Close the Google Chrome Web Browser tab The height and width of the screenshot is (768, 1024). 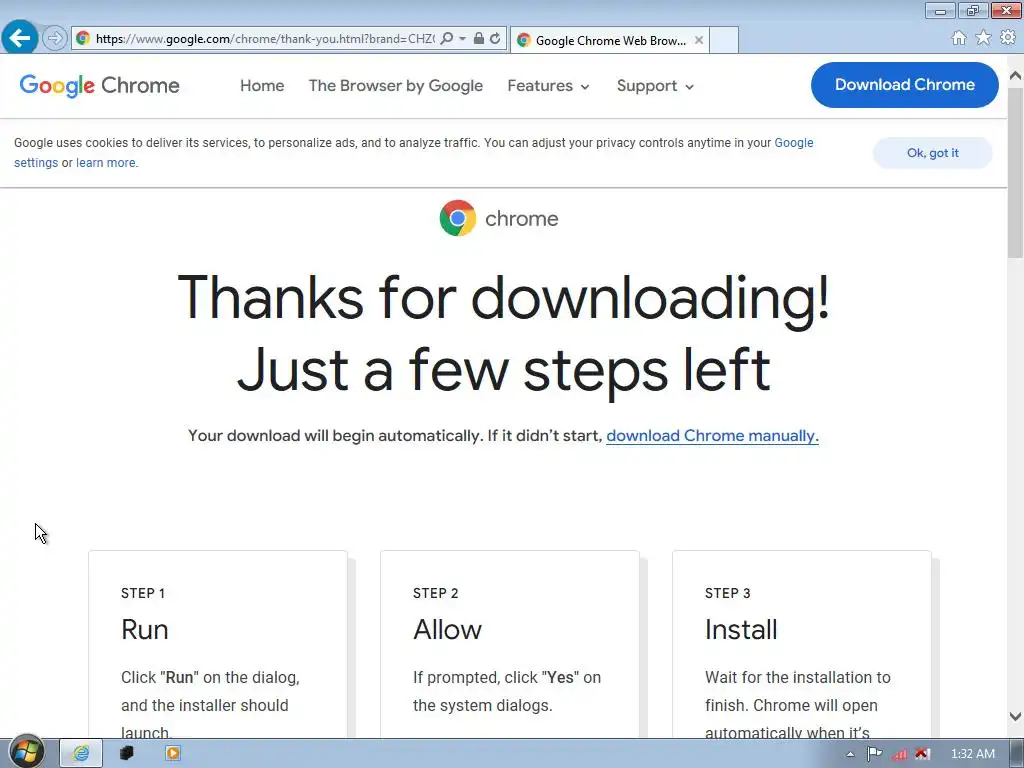pos(699,40)
